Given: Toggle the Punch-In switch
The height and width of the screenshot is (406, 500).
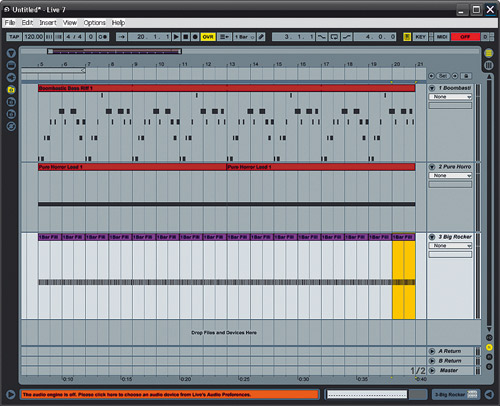Looking at the screenshot, I should click(321, 37).
